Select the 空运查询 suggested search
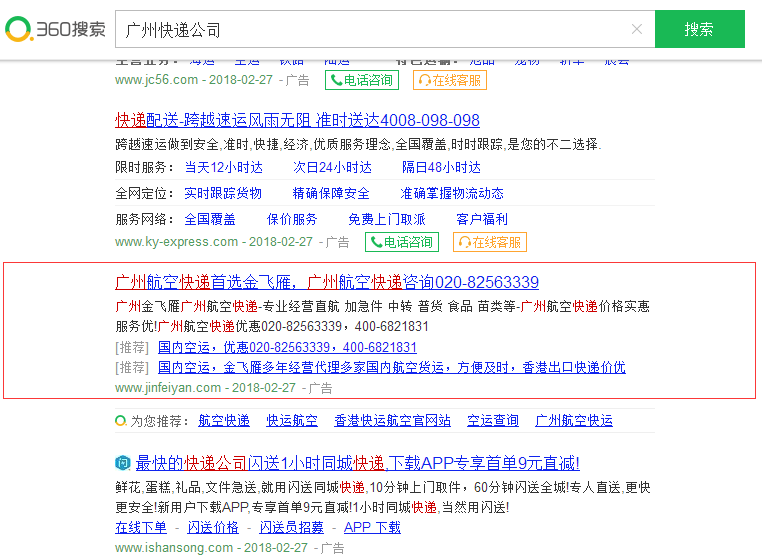This screenshot has width=762, height=559. (493, 421)
